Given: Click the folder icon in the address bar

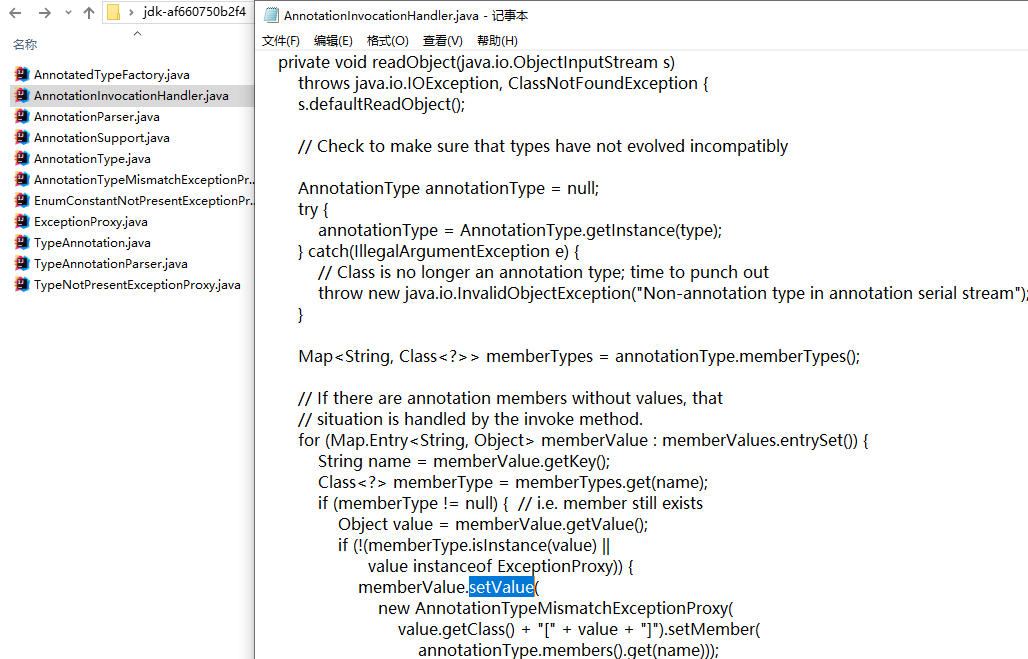Looking at the screenshot, I should click(113, 12).
